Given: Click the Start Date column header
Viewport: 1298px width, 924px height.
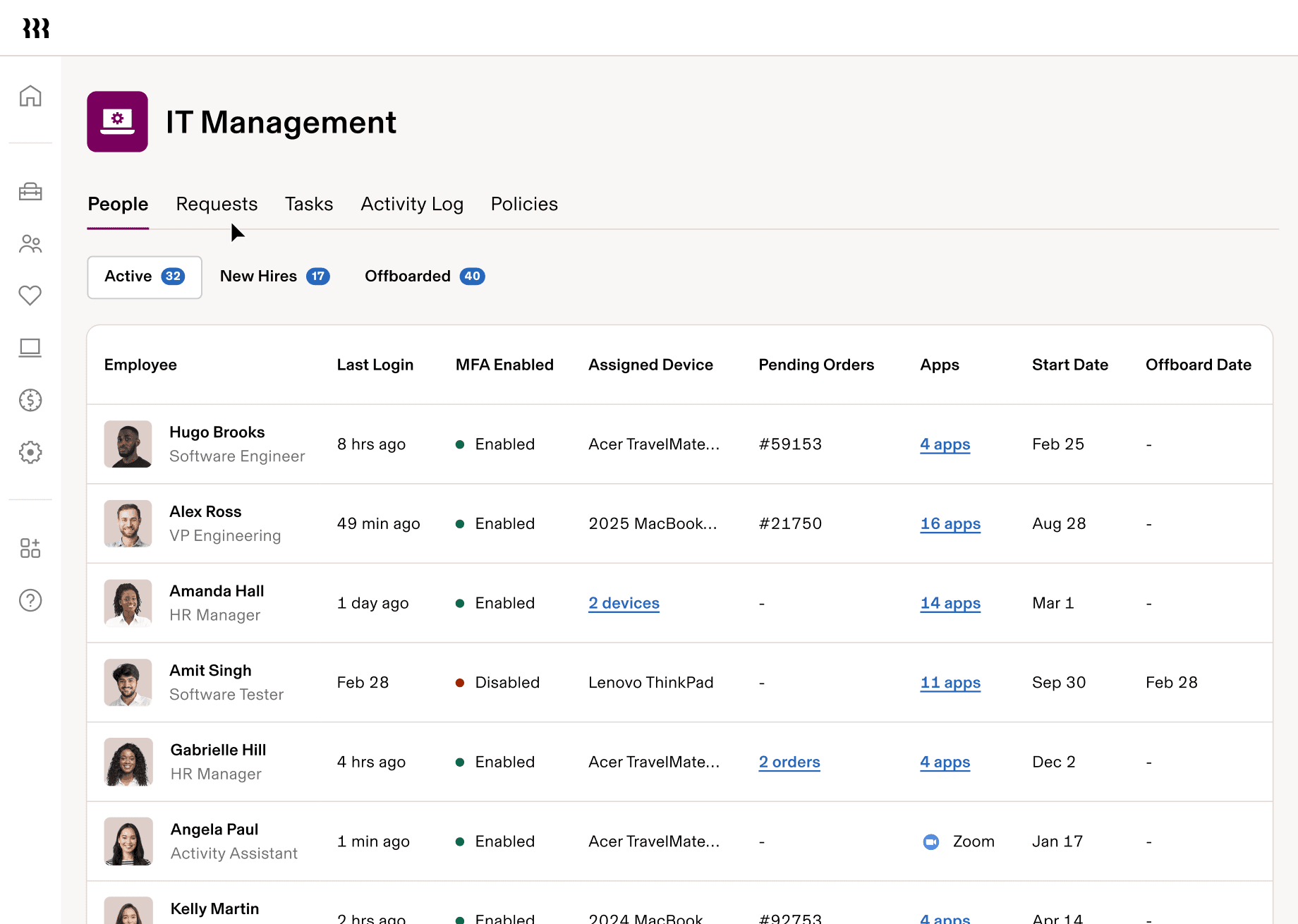Looking at the screenshot, I should [x=1070, y=365].
